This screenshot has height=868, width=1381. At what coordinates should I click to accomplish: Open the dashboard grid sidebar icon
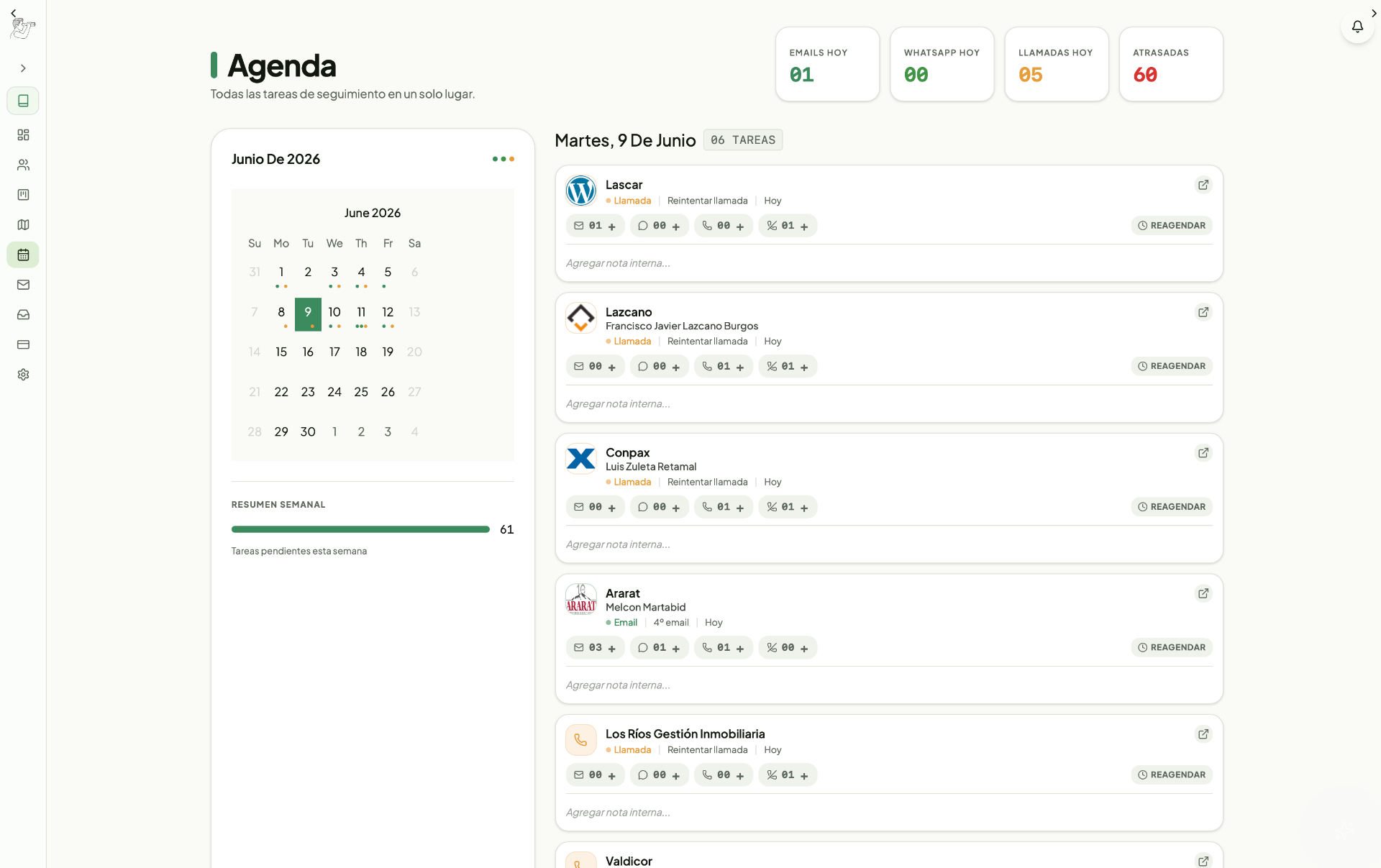point(23,135)
